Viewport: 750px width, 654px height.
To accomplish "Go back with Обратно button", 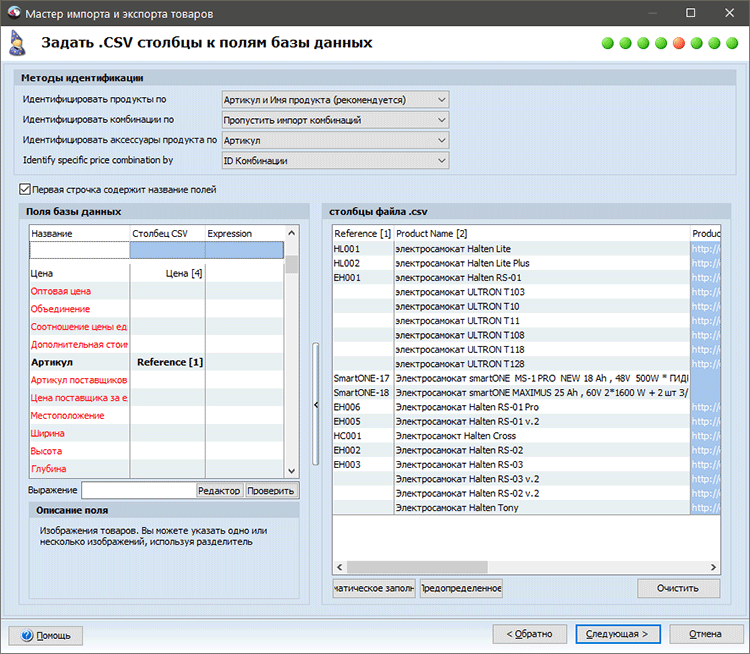I will (x=529, y=634).
